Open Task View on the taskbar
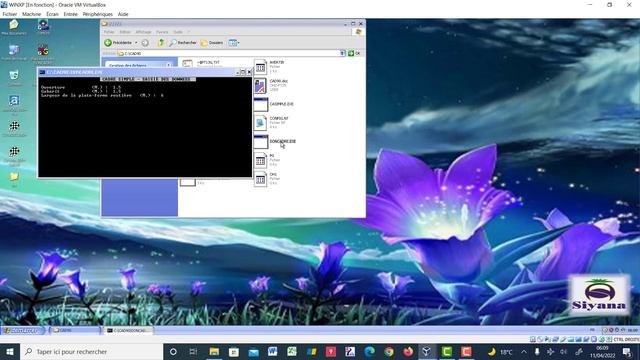Image resolution: width=640 pixels, height=360 pixels. [193, 351]
